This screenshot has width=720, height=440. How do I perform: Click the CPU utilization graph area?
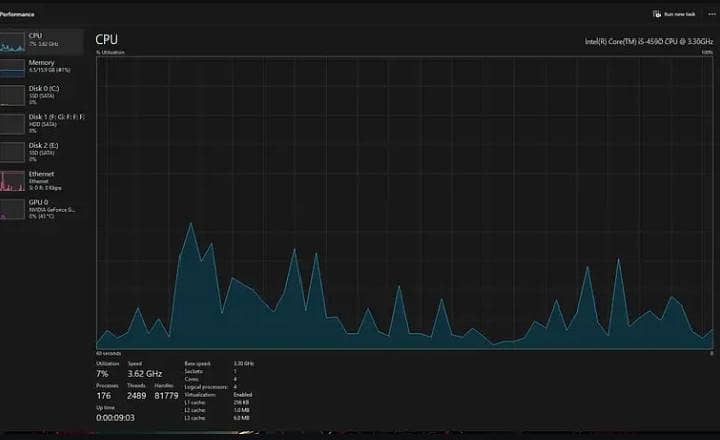[405, 203]
